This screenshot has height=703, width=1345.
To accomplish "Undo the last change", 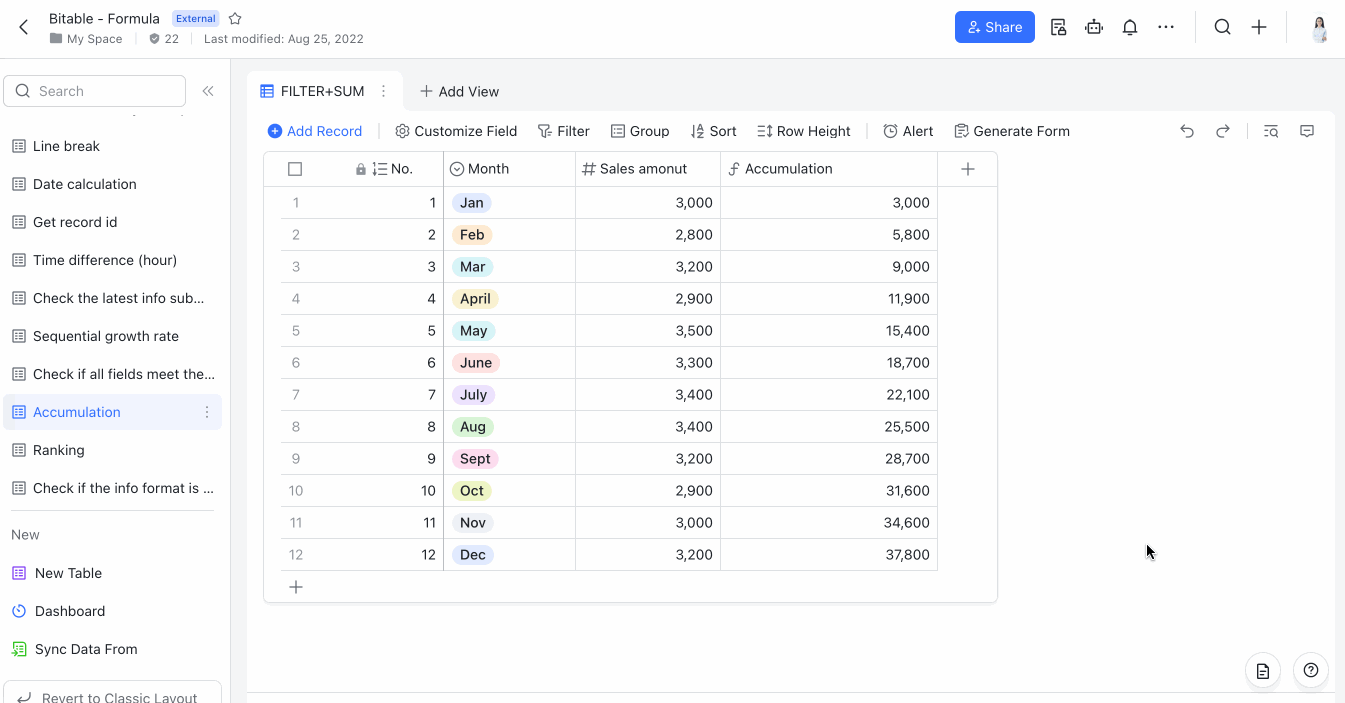I will tap(1186, 131).
